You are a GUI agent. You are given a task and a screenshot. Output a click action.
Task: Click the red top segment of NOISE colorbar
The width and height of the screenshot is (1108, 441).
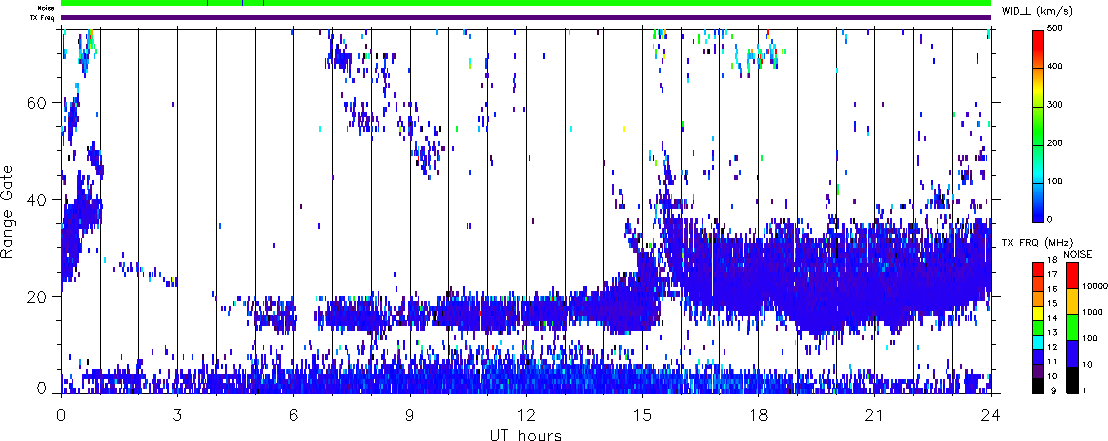coord(1072,275)
